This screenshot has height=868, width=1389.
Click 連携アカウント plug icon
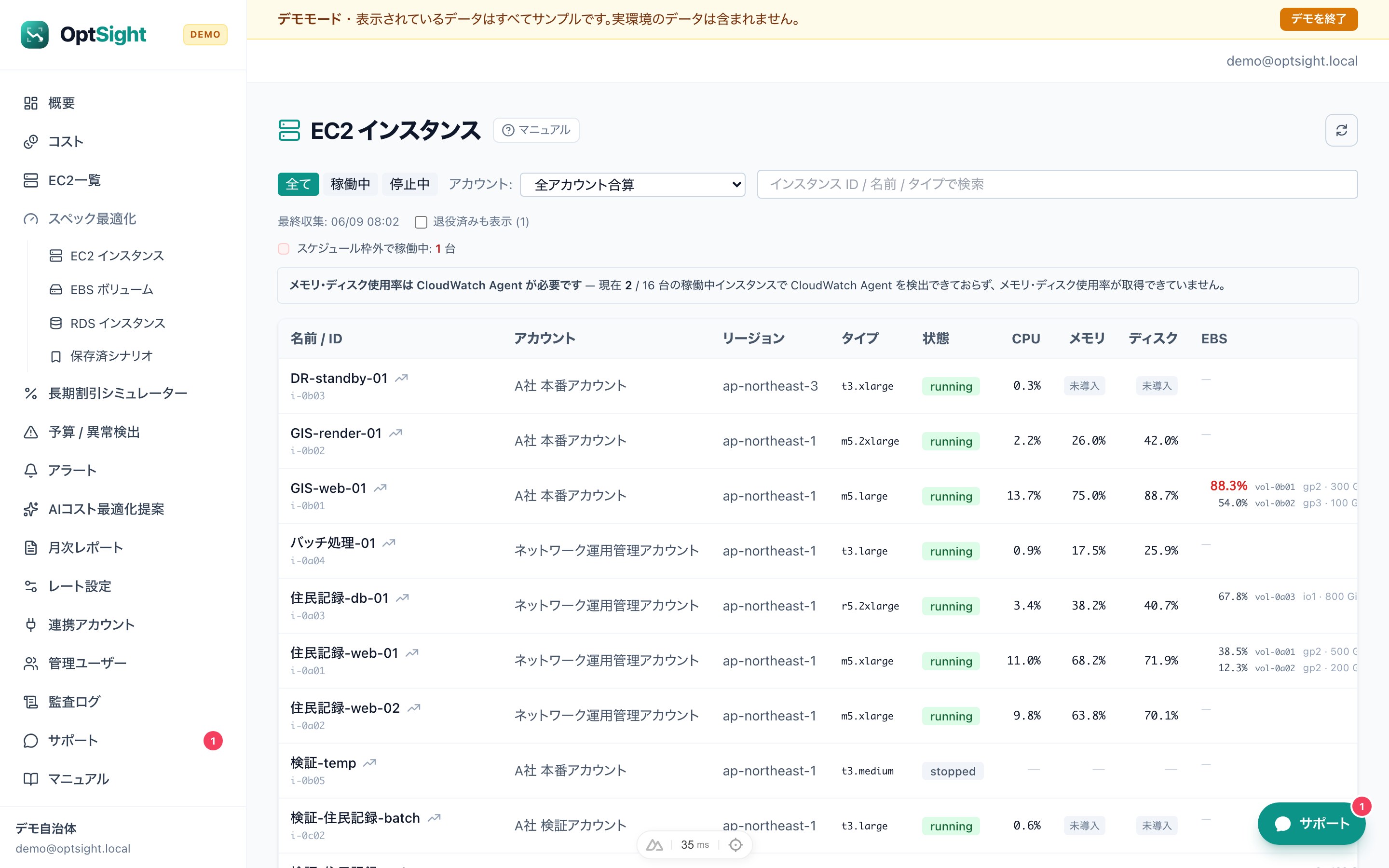pyautogui.click(x=30, y=624)
